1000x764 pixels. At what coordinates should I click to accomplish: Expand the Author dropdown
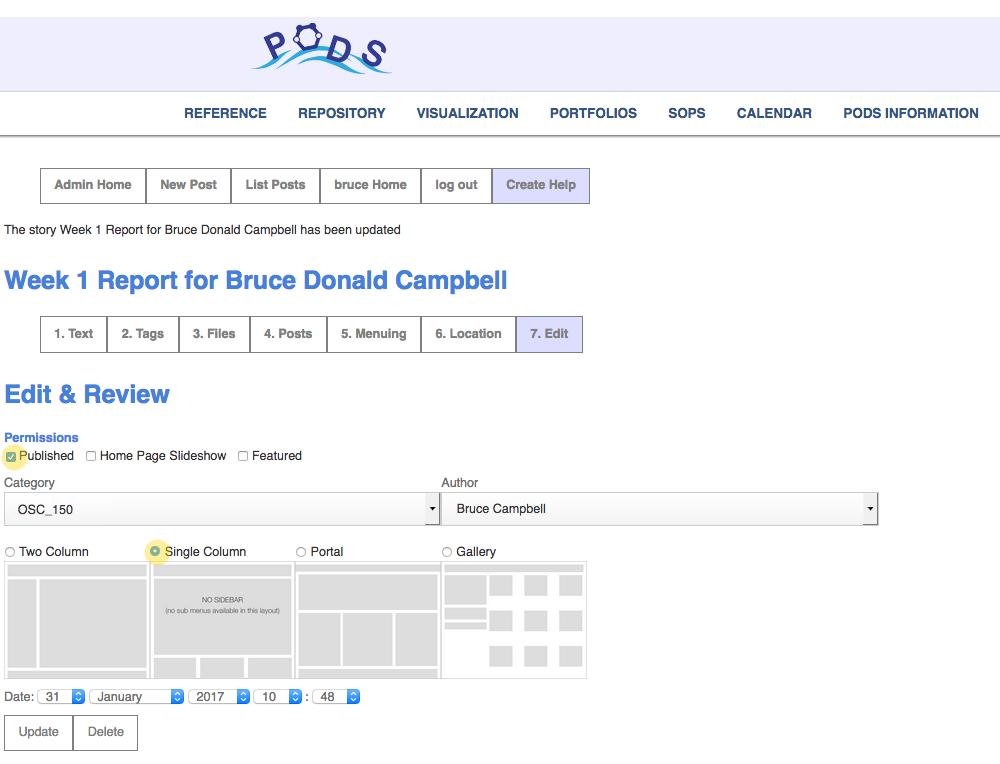(659, 509)
